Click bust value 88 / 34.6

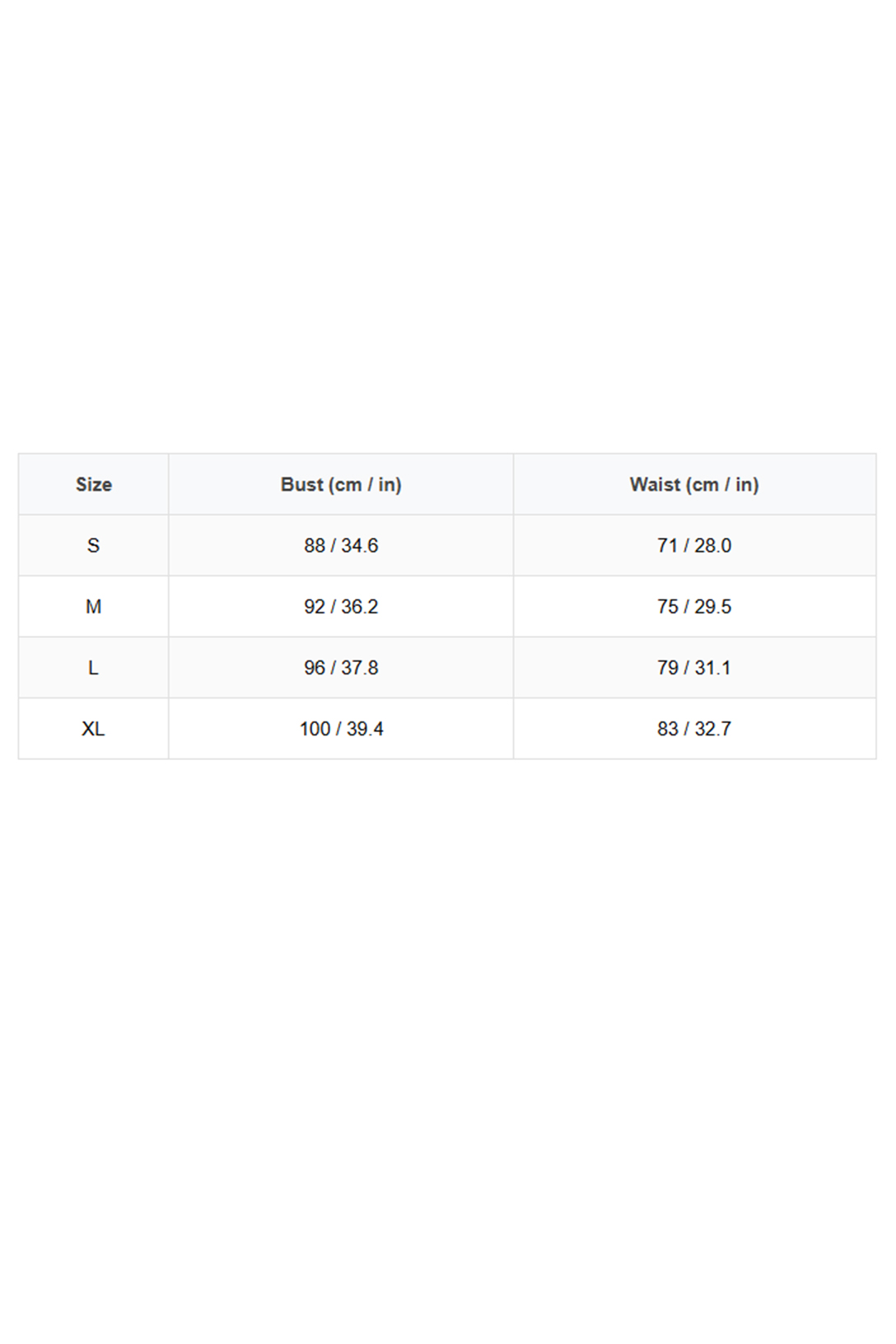pyautogui.click(x=341, y=545)
